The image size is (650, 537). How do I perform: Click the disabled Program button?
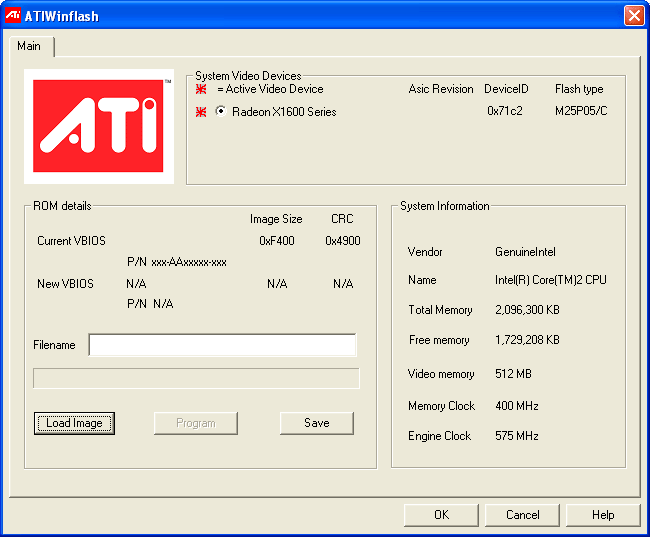coord(196,423)
